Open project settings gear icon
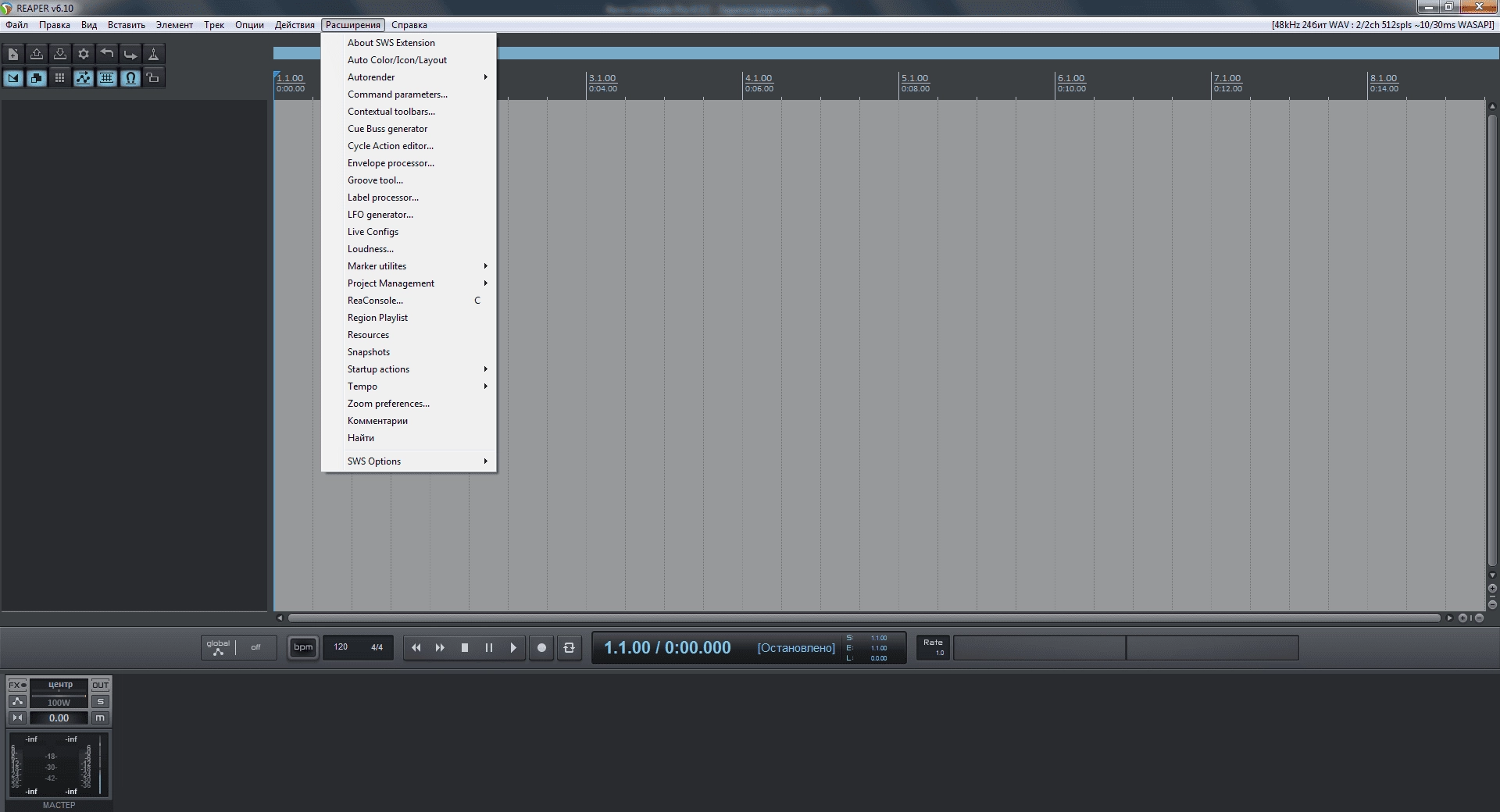 84,54
